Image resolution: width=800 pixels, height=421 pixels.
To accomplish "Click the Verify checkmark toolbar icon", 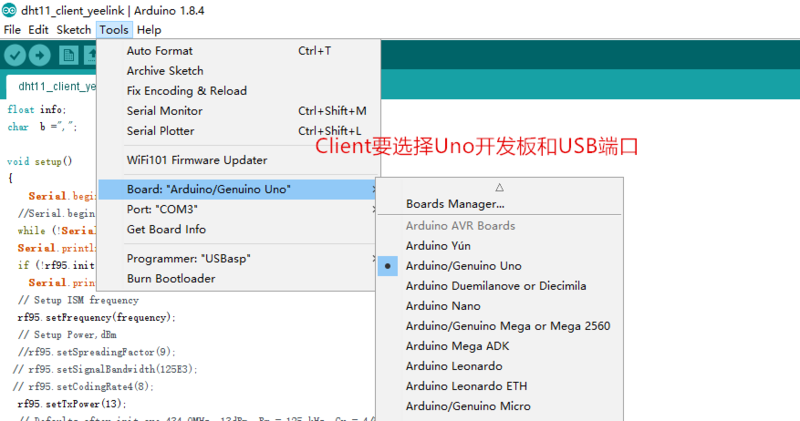I will click(15, 55).
